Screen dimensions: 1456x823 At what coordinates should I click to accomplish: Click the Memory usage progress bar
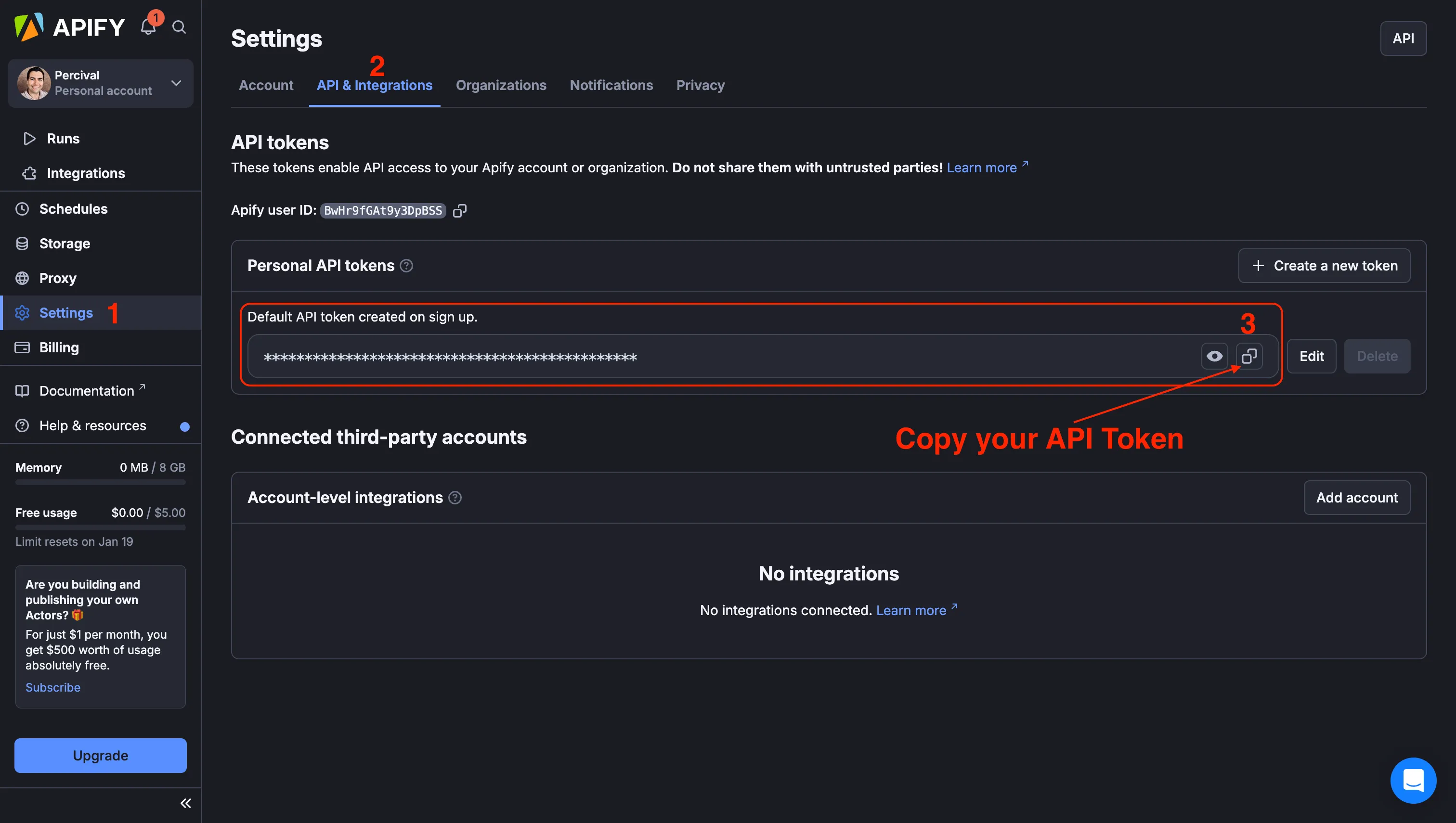(x=100, y=482)
